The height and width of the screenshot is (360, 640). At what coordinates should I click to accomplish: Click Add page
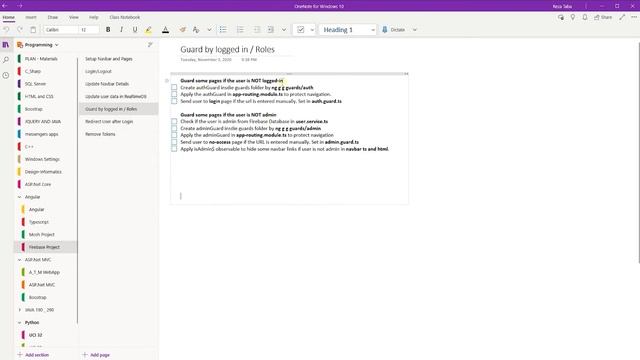coord(96,355)
